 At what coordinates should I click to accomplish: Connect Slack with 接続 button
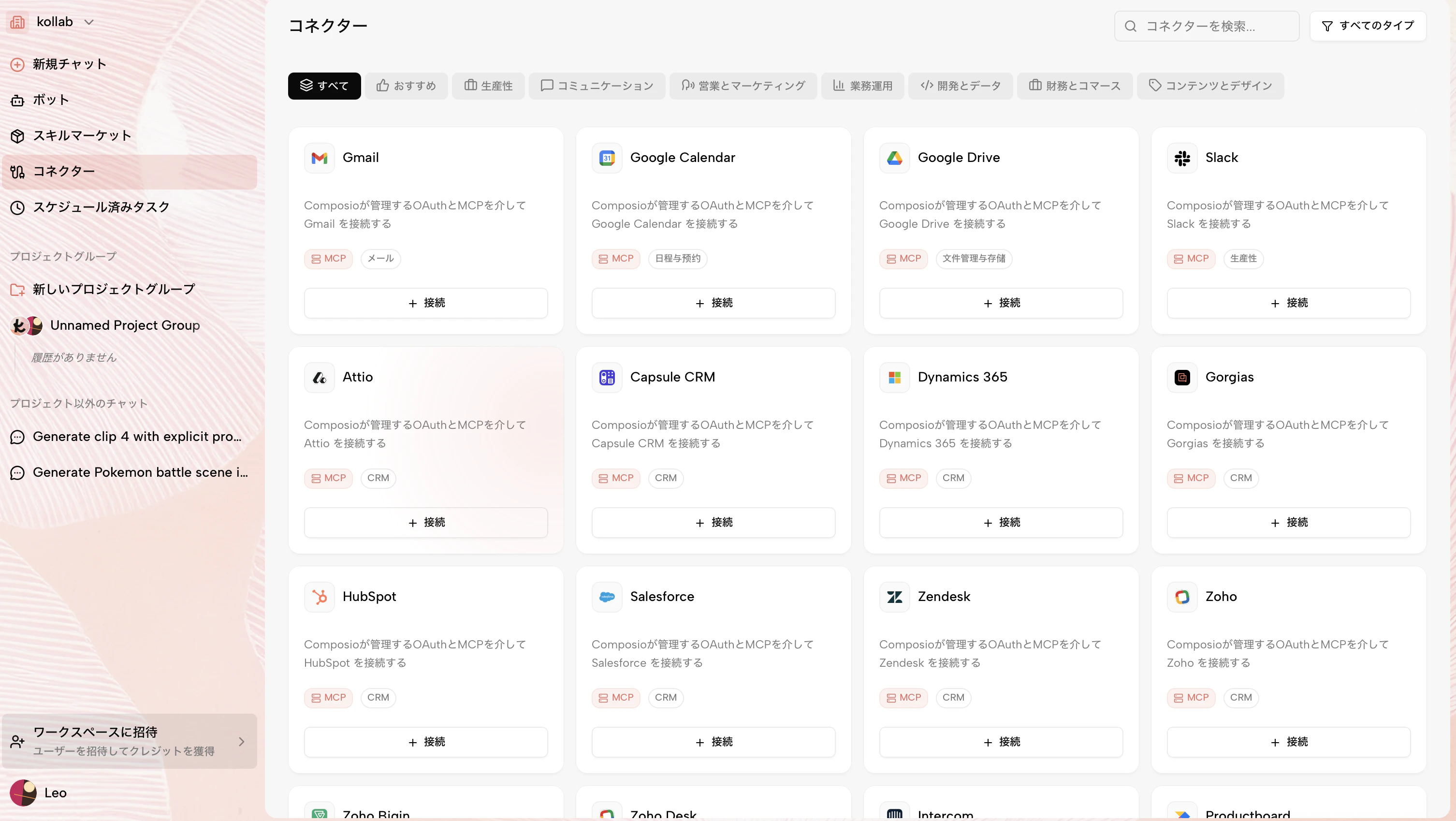(x=1289, y=303)
